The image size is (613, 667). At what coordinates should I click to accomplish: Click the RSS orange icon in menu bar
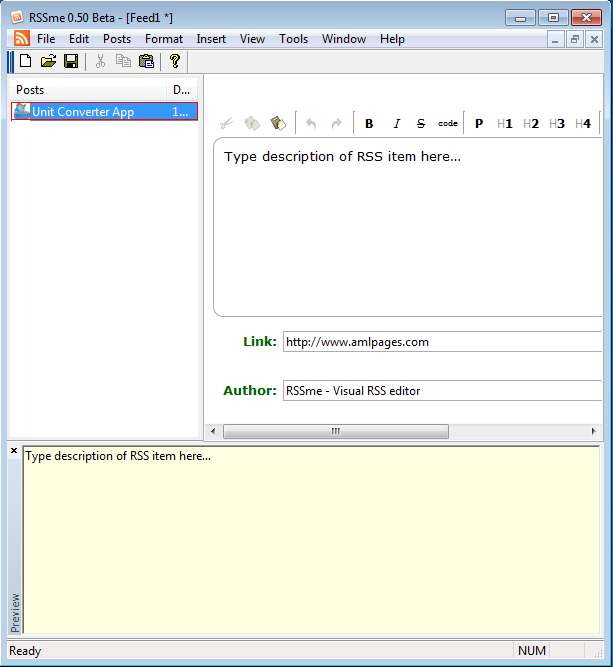[x=22, y=39]
